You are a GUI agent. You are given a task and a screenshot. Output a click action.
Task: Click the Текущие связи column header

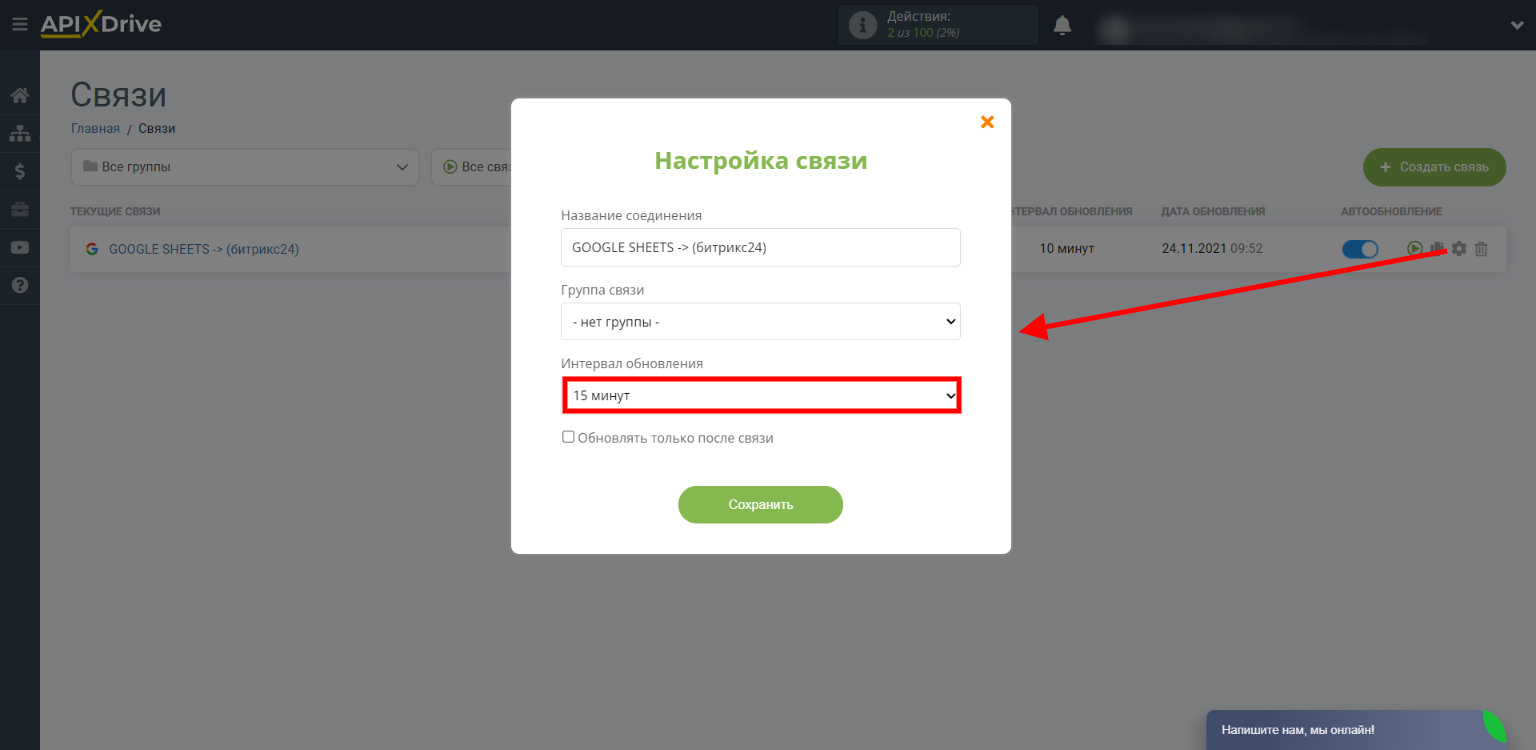(x=115, y=211)
